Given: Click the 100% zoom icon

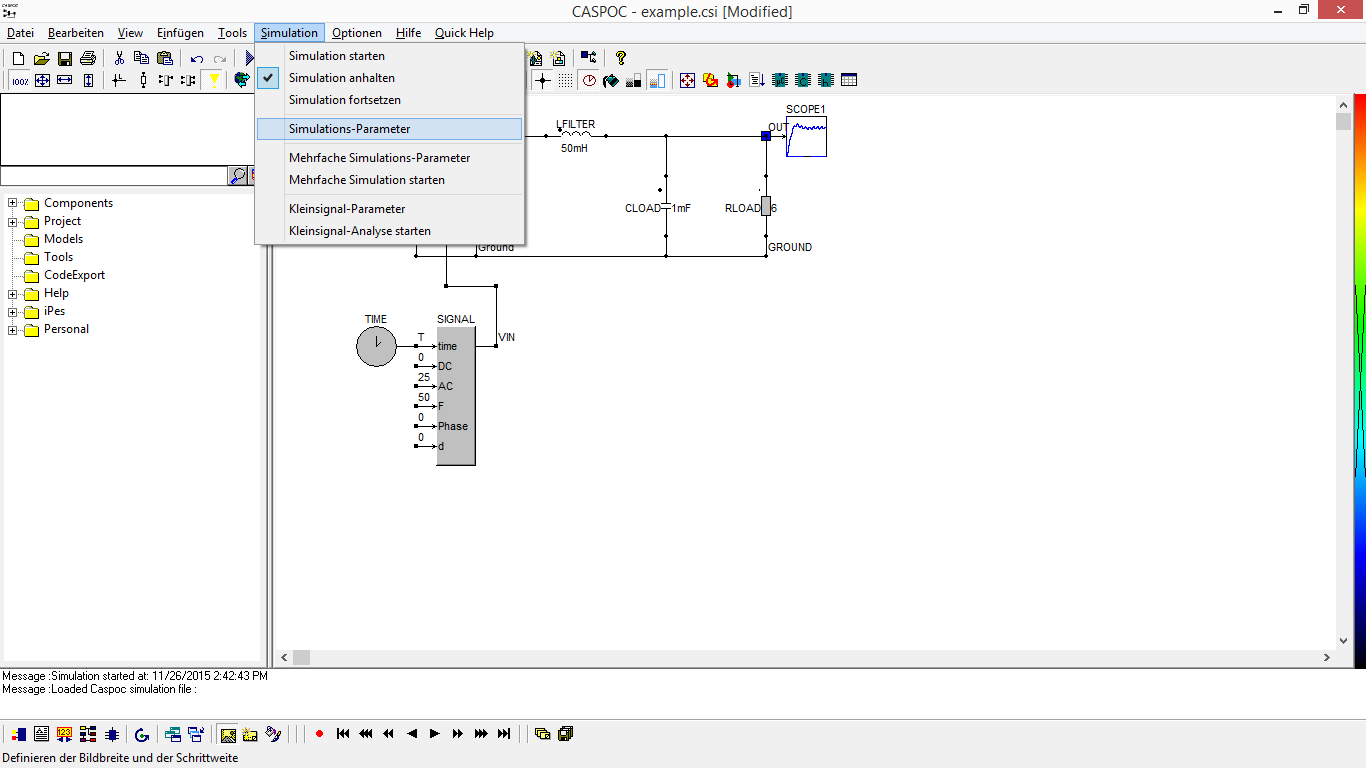Looking at the screenshot, I should 20,81.
